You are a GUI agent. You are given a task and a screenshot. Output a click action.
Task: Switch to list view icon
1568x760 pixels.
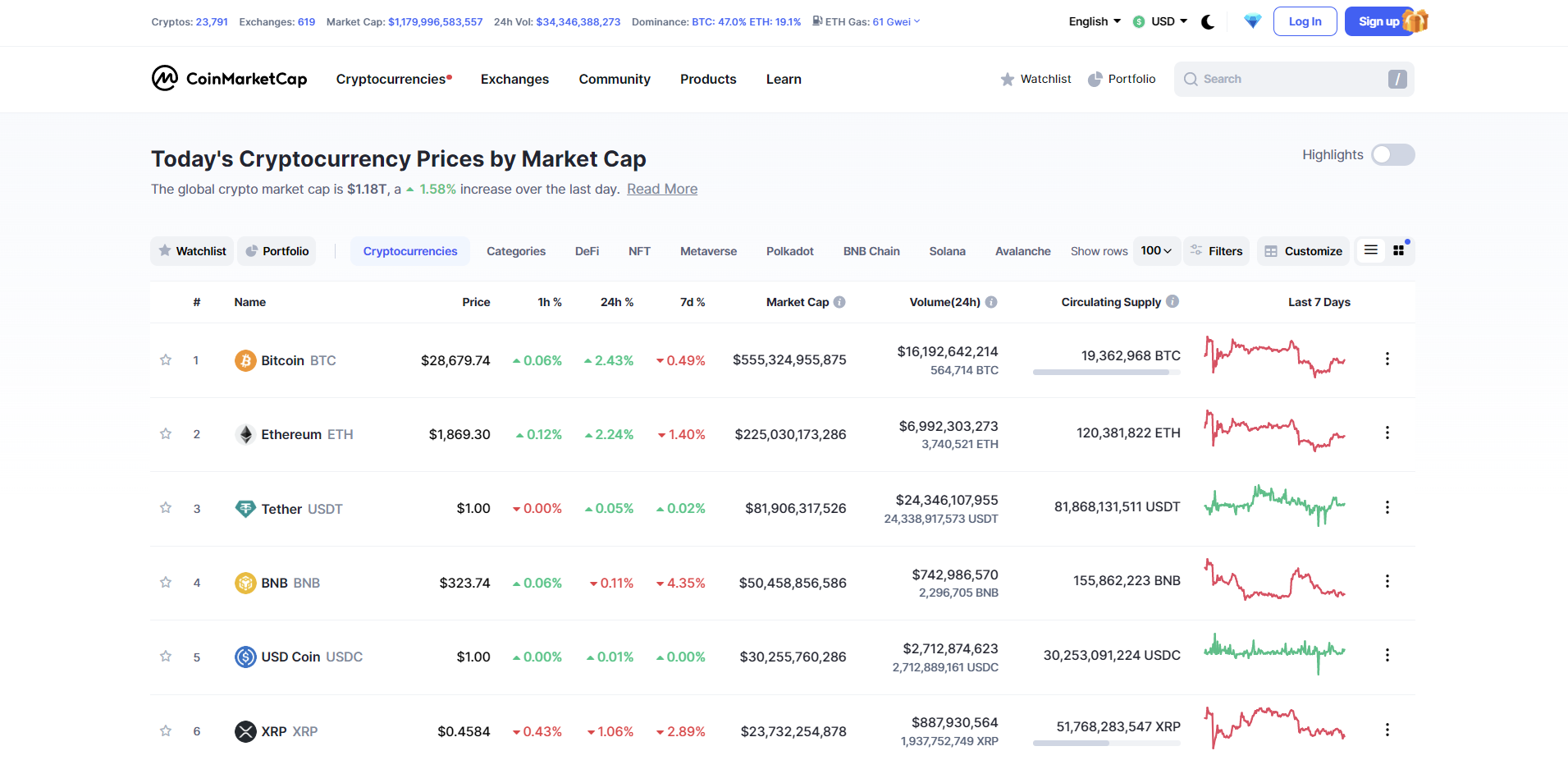[1370, 250]
